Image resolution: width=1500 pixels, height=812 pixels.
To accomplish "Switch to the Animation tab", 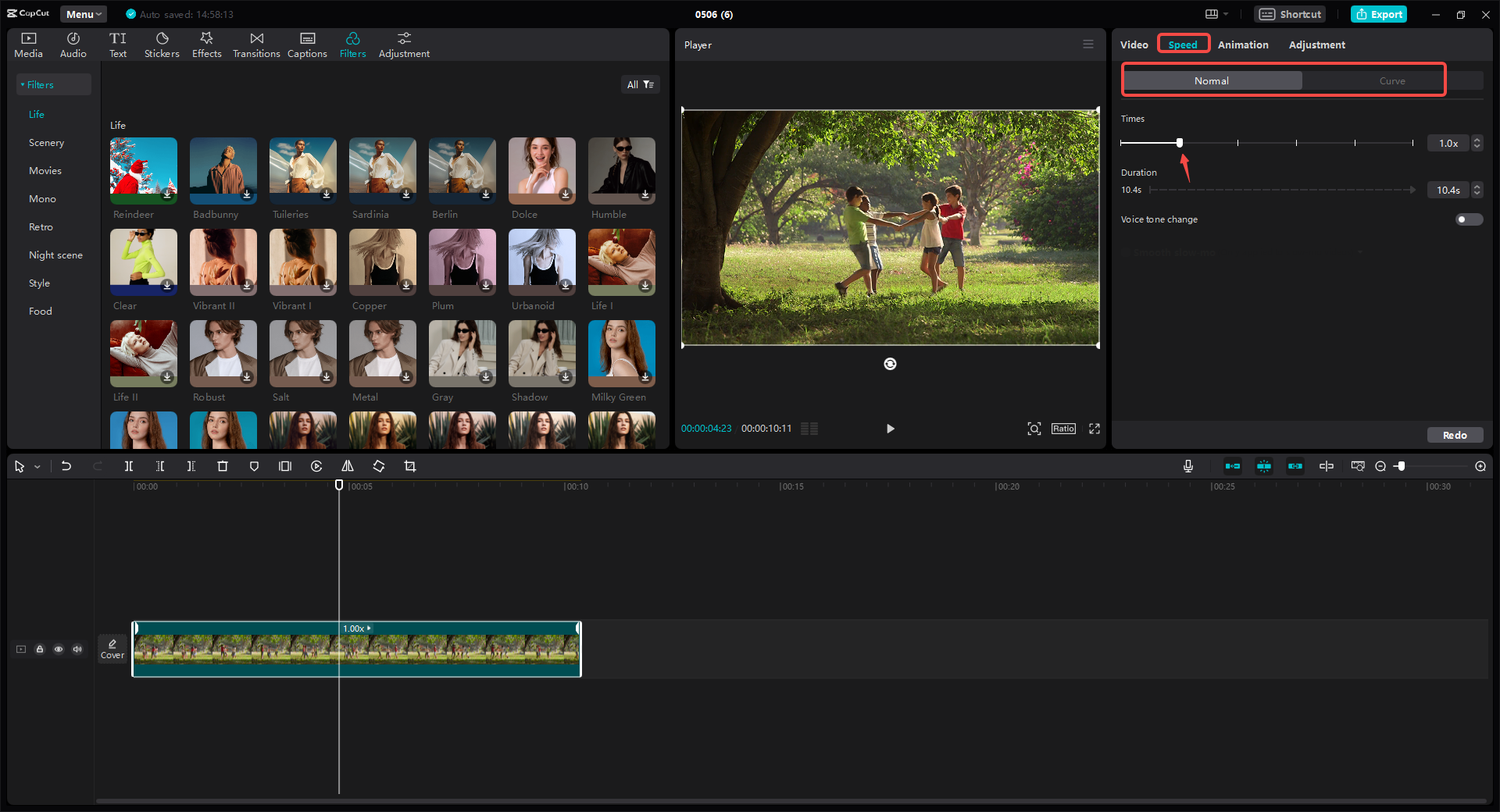I will coord(1243,45).
